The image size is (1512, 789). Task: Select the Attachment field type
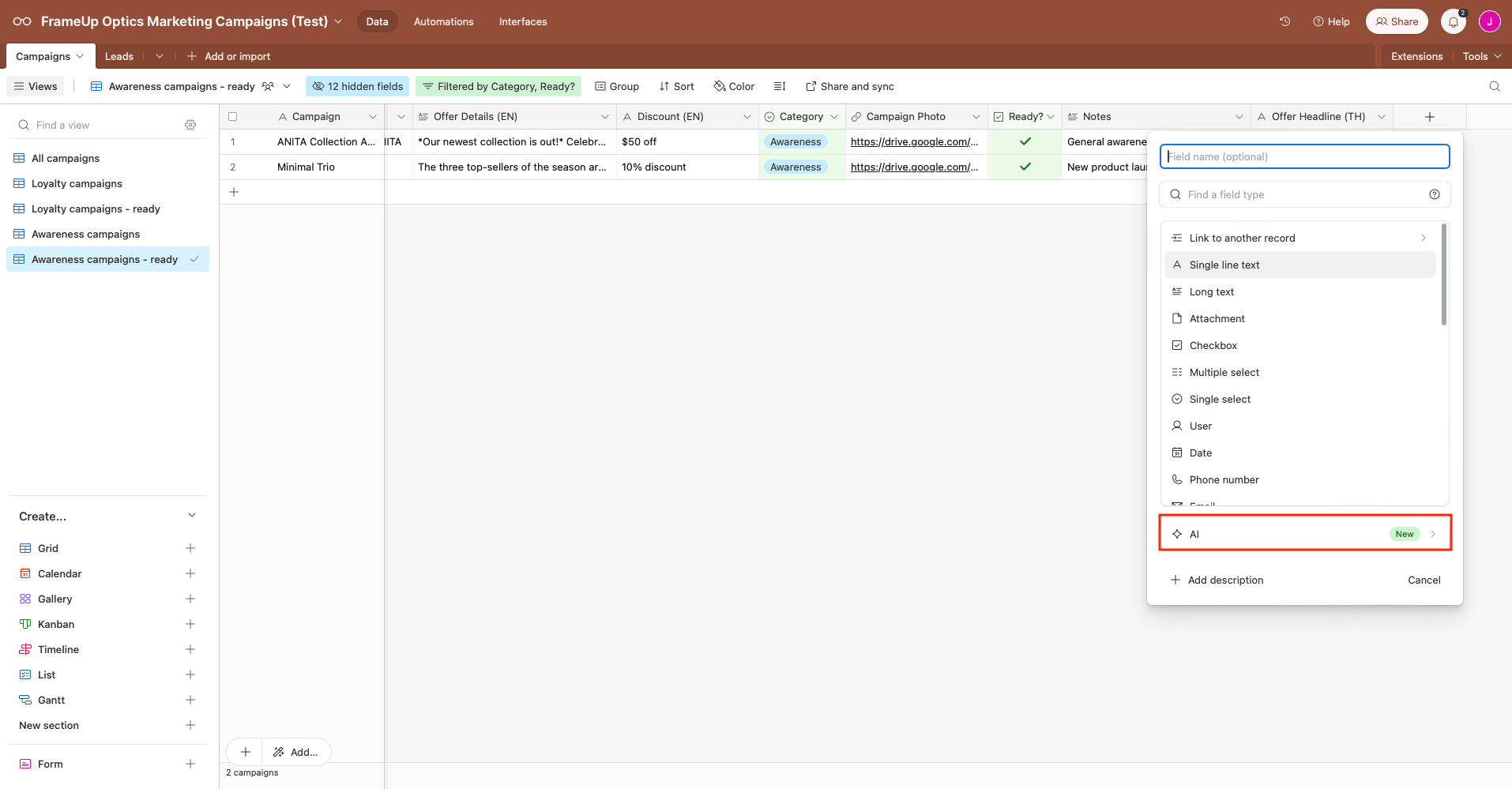coord(1217,318)
